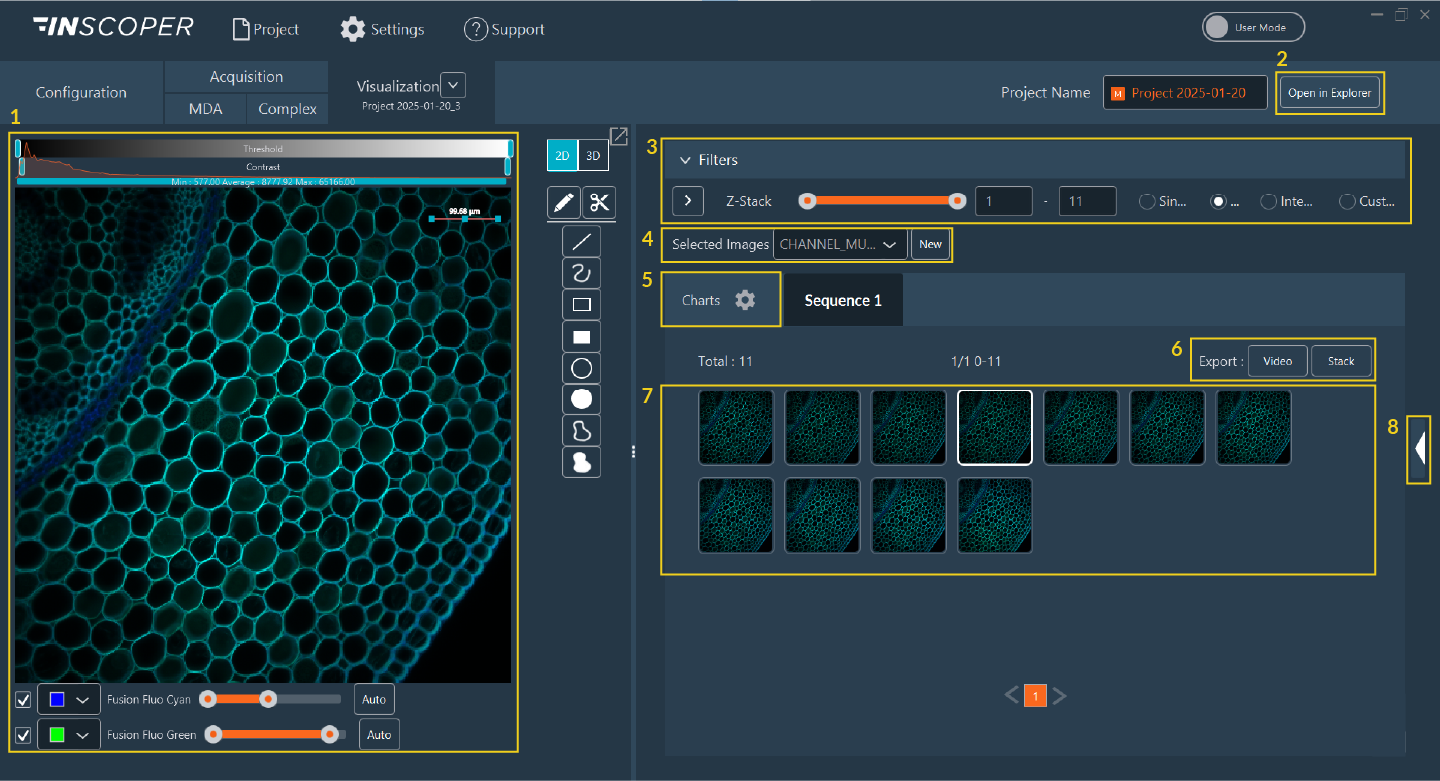
Task: Choose the straight line drawing tool
Action: [581, 241]
